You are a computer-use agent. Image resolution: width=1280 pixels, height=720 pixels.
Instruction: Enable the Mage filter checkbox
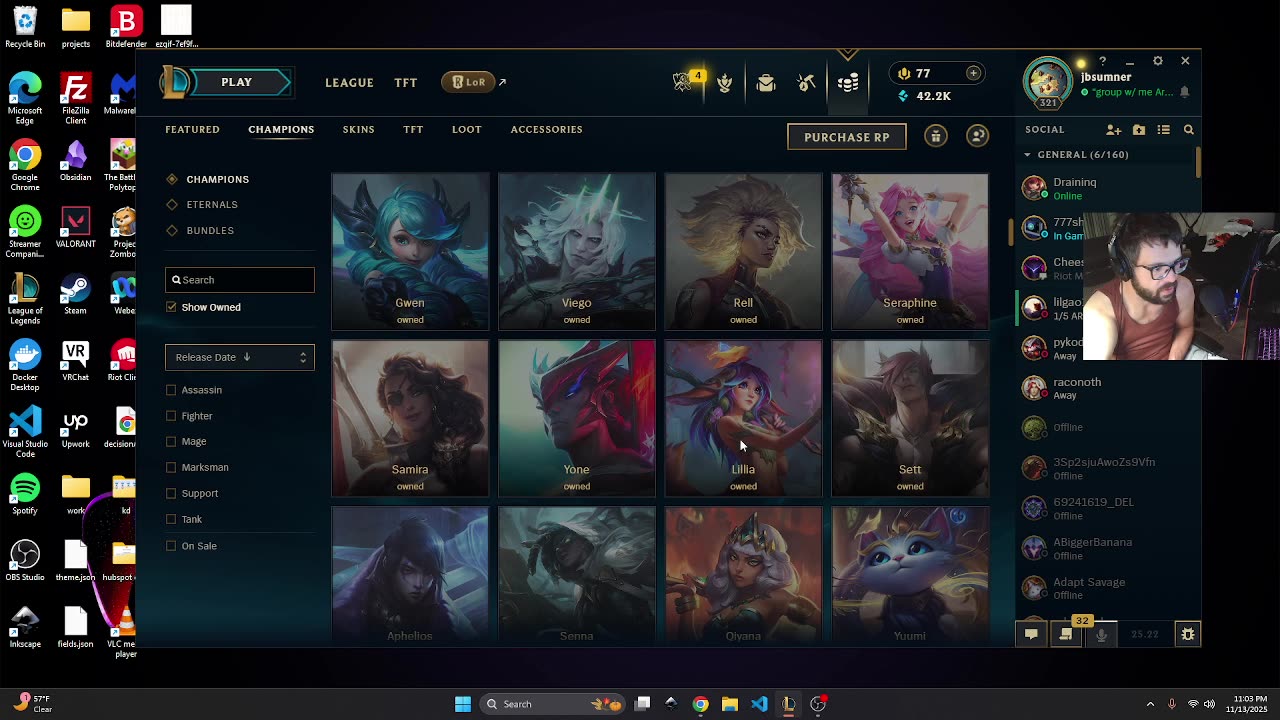click(171, 441)
